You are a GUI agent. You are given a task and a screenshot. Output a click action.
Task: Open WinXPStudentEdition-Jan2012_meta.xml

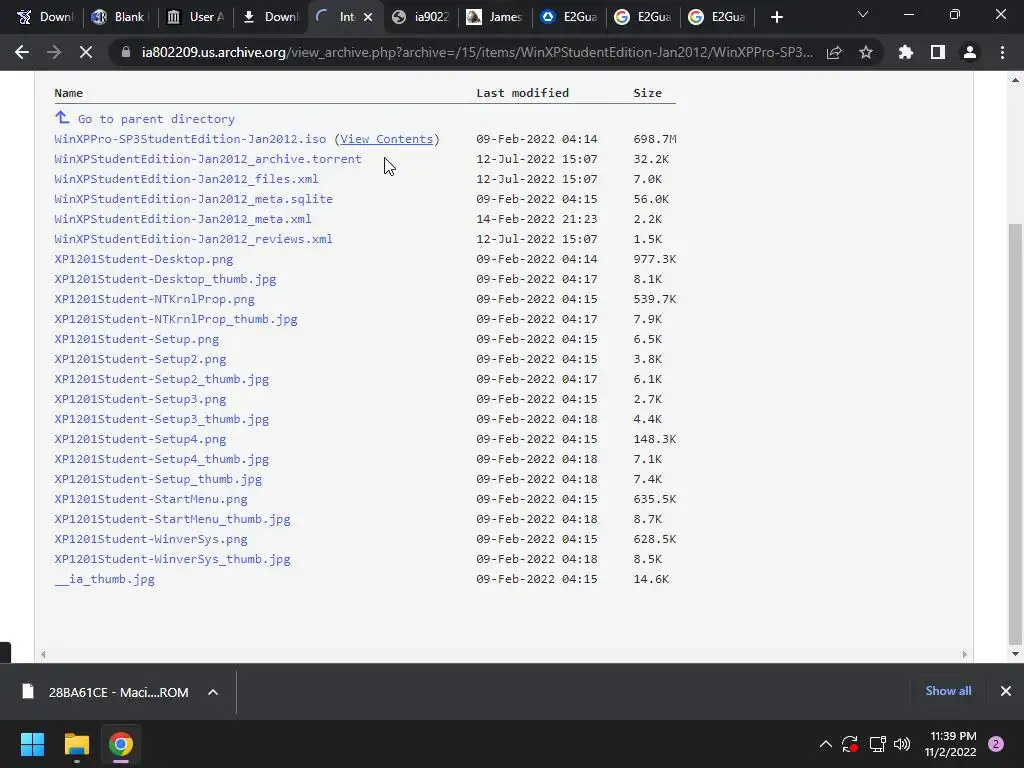(183, 219)
